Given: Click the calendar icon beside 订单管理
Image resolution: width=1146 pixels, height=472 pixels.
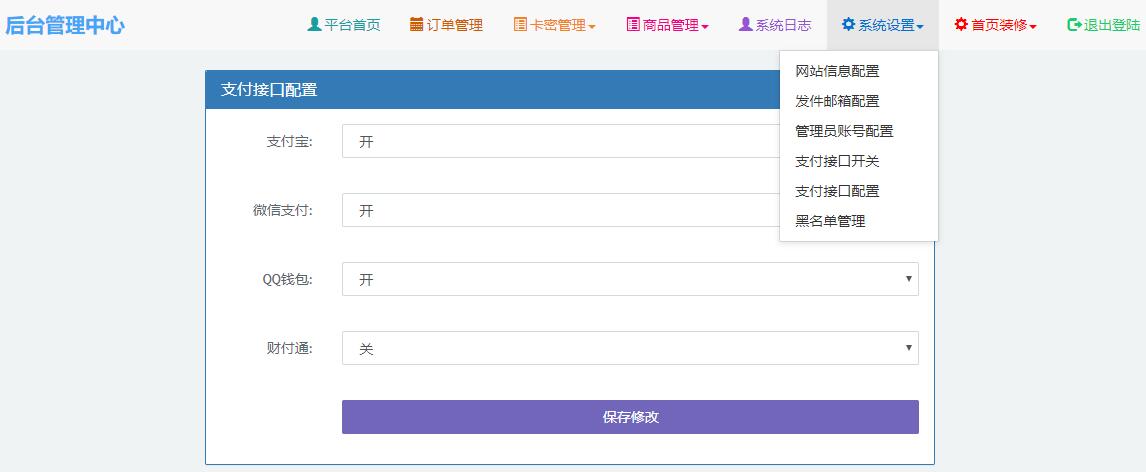Looking at the screenshot, I should point(417,24).
